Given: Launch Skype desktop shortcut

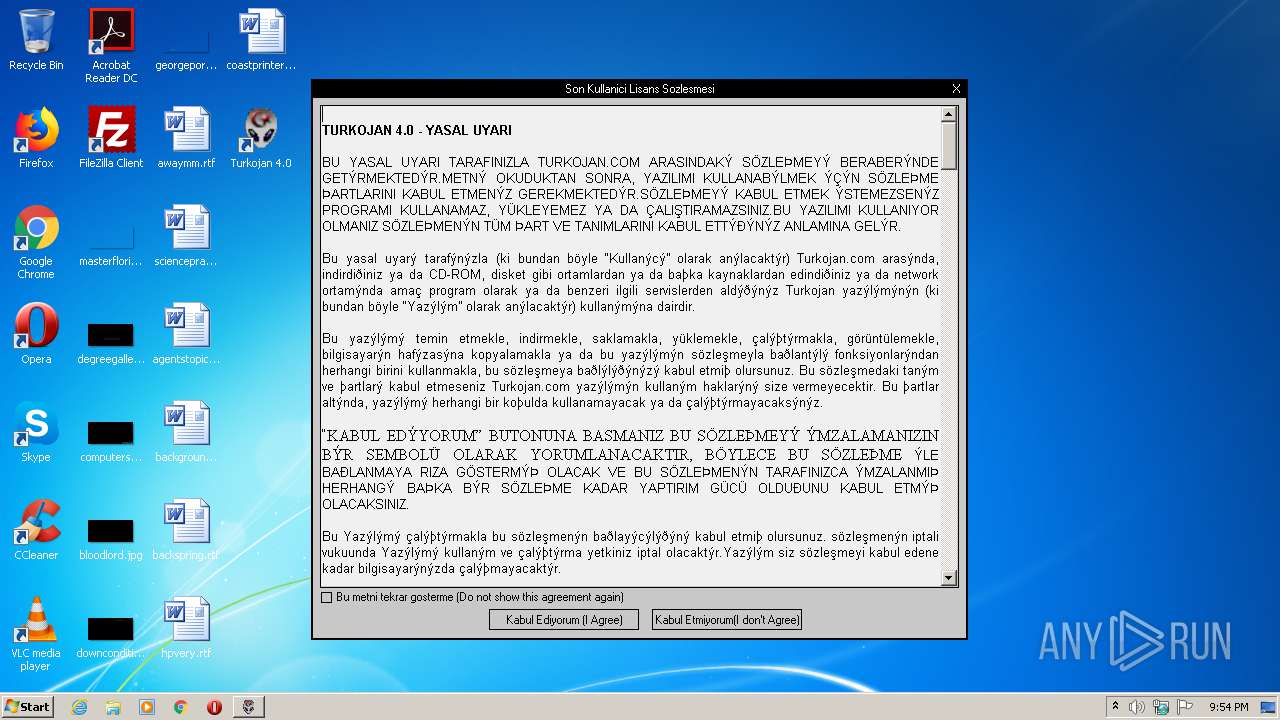Looking at the screenshot, I should 36,433.
